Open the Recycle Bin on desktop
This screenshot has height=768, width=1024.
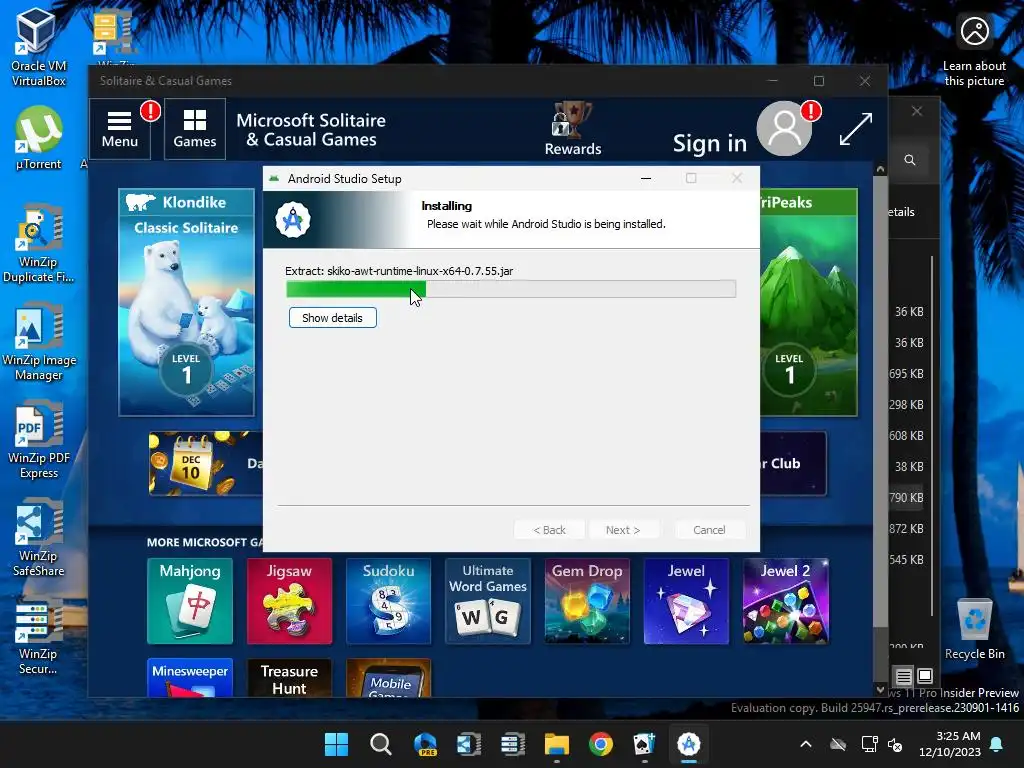[x=974, y=629]
